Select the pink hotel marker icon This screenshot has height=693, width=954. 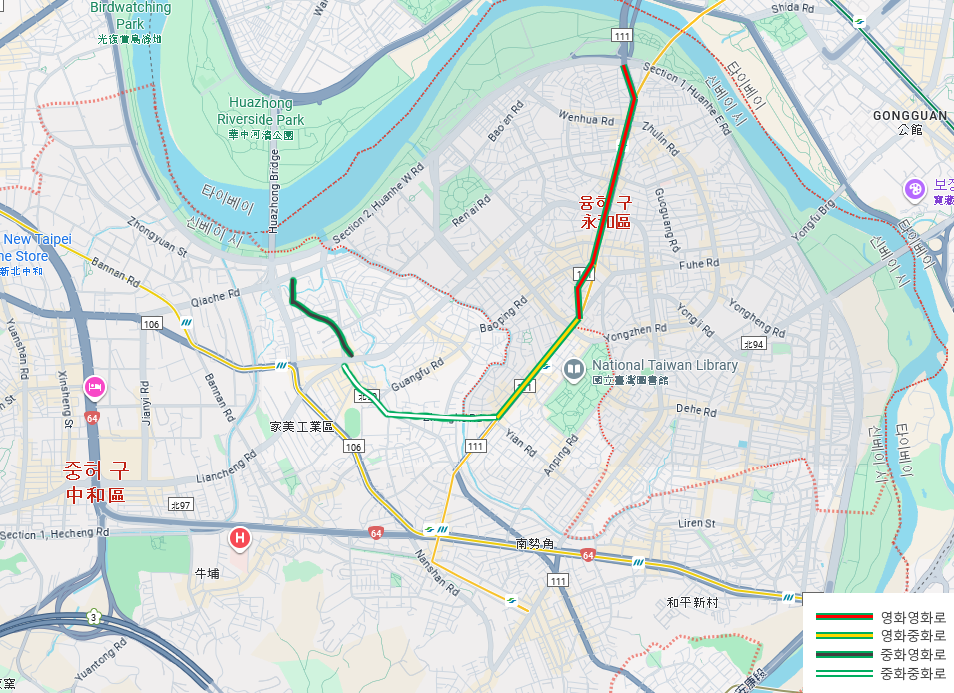(x=95, y=386)
